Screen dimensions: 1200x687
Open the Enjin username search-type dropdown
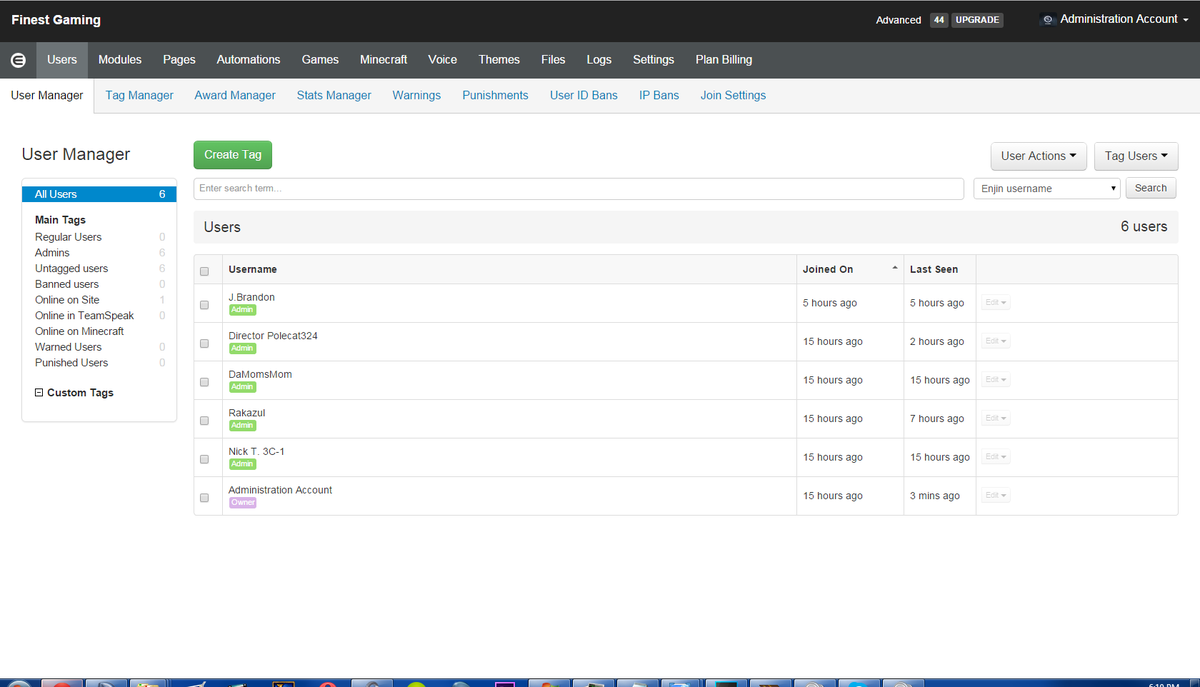pos(1047,188)
